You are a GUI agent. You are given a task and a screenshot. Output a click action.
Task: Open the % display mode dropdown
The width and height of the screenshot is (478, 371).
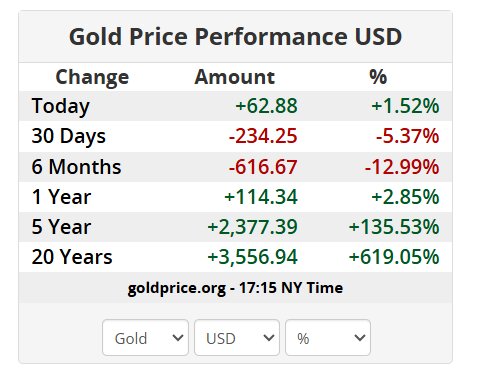click(x=328, y=338)
